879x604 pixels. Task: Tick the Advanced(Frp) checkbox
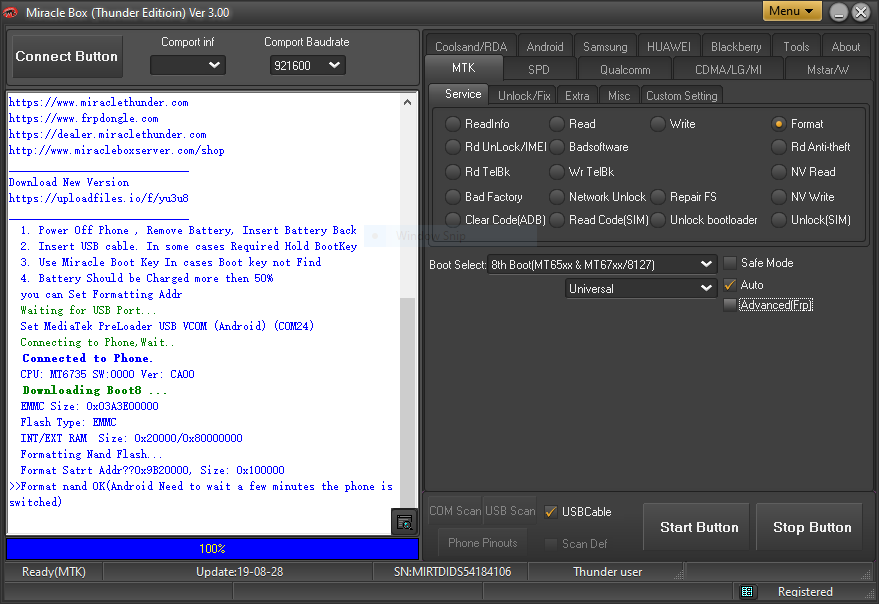[x=729, y=305]
